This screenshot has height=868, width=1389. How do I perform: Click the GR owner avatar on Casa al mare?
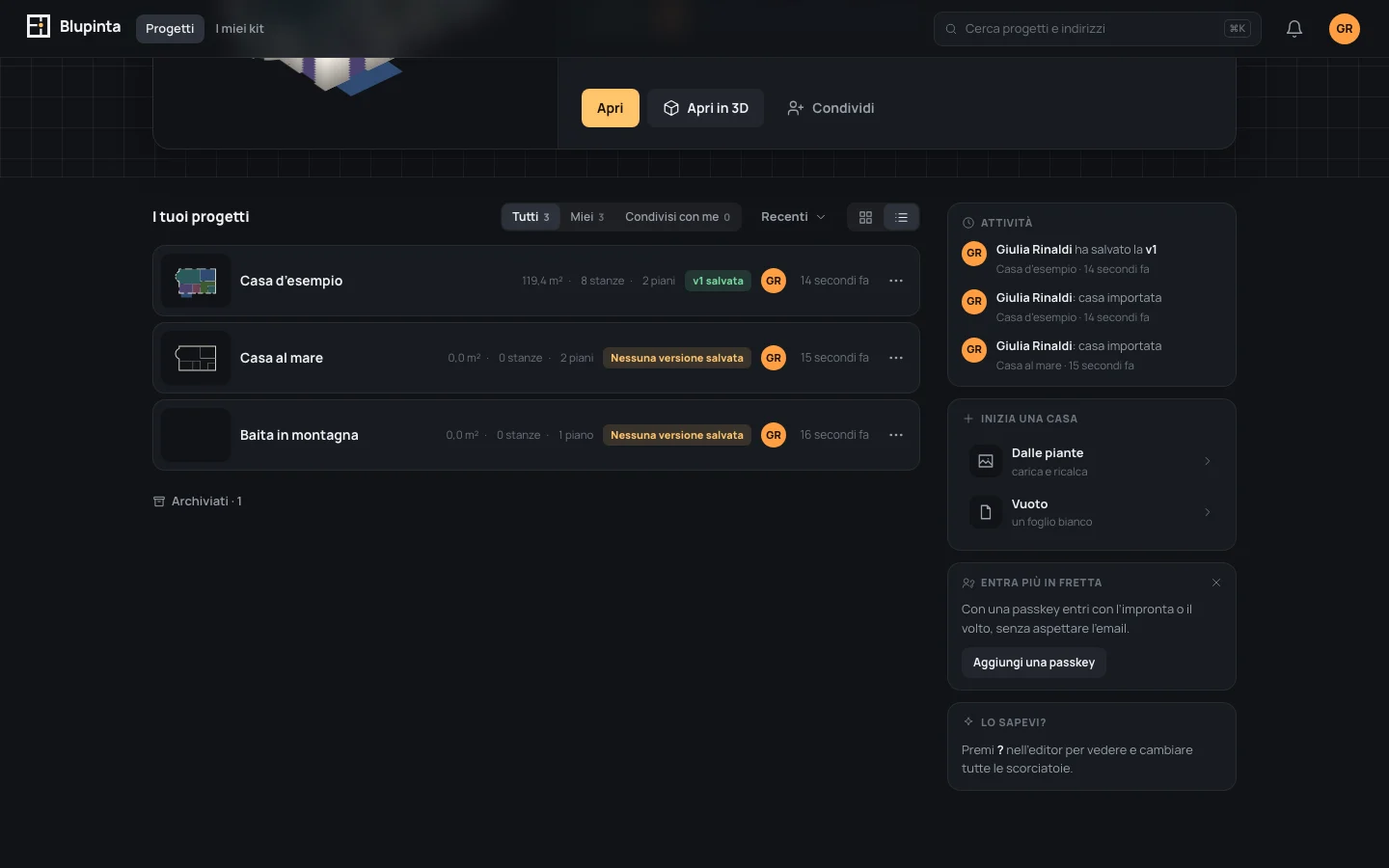(x=774, y=358)
